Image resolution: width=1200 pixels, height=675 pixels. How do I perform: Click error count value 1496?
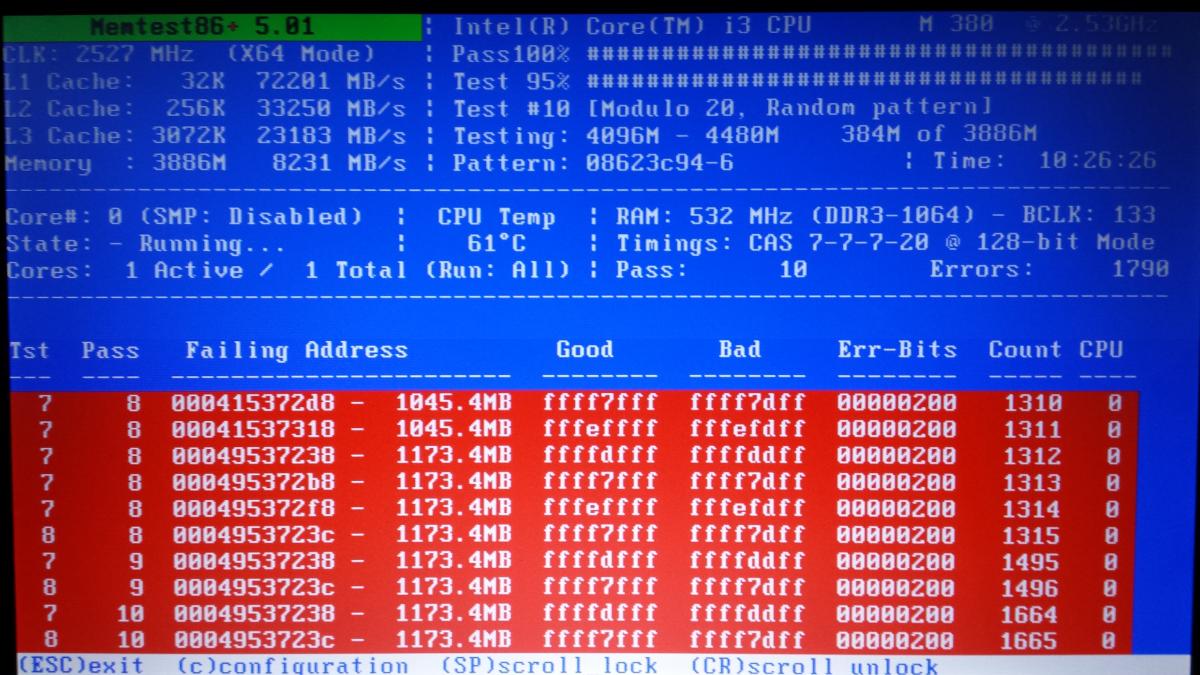pyautogui.click(x=1031, y=587)
